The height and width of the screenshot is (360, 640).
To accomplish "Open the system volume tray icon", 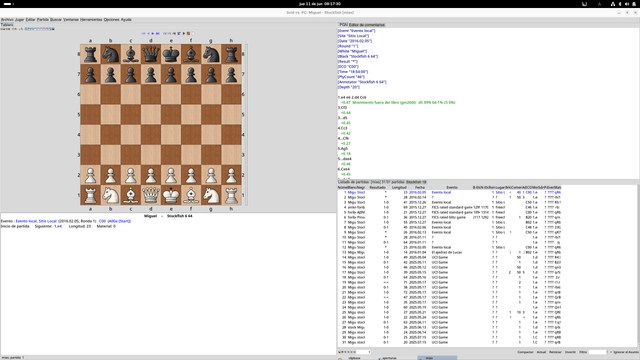I will click(x=627, y=4).
